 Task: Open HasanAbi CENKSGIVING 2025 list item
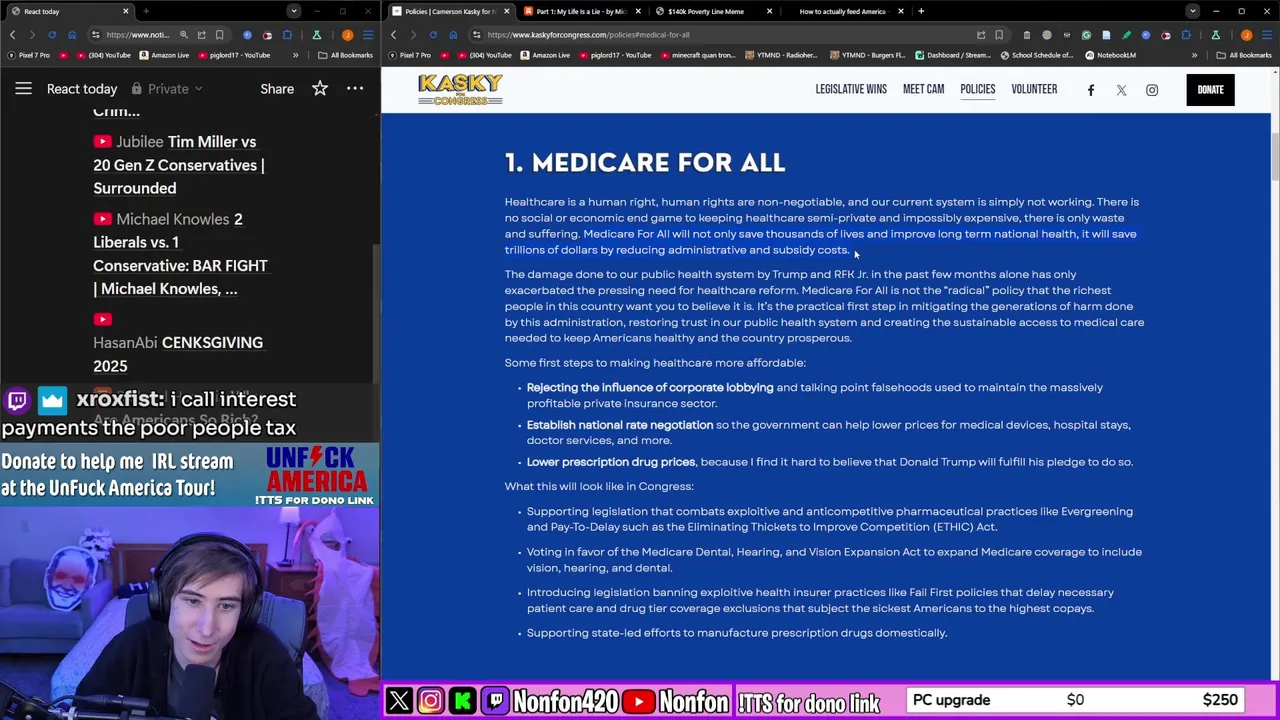pyautogui.click(x=180, y=342)
